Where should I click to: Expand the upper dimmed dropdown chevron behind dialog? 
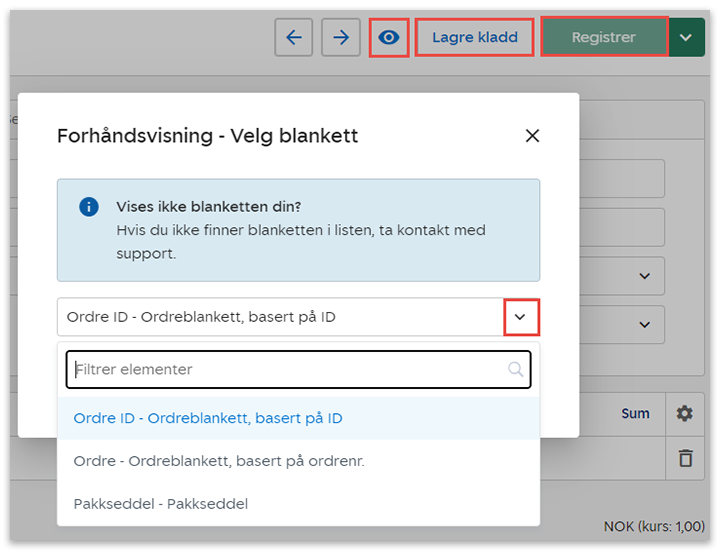pos(644,275)
